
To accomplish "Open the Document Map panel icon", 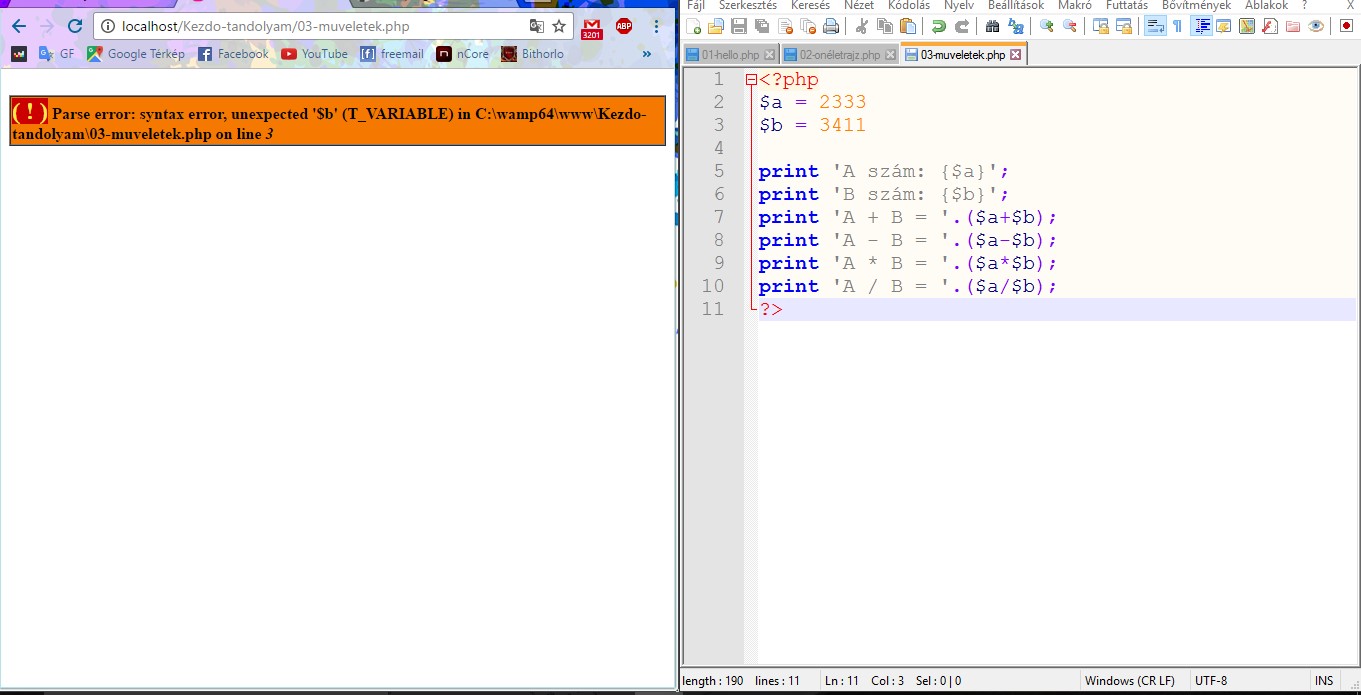I will pyautogui.click(x=1246, y=26).
